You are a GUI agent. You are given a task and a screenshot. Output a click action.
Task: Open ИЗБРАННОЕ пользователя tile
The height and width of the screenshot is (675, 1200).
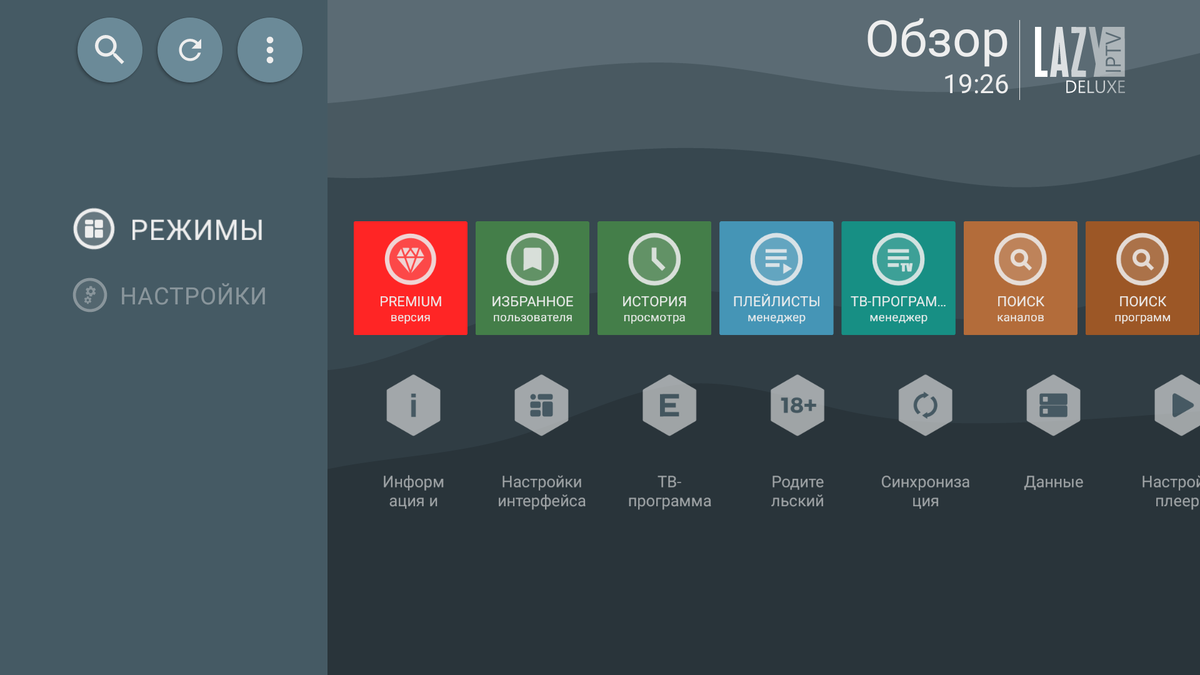tap(532, 278)
